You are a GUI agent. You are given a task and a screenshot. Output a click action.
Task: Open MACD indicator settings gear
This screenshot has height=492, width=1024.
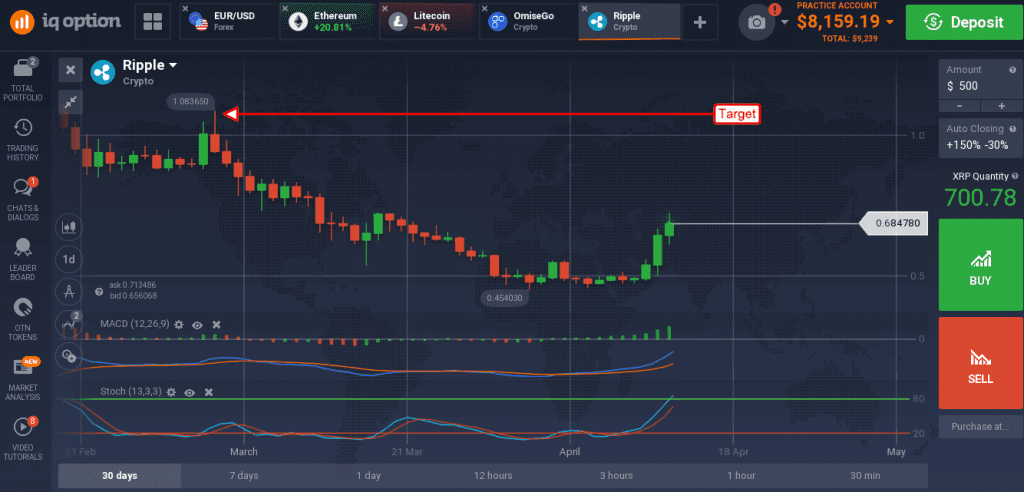tap(178, 324)
